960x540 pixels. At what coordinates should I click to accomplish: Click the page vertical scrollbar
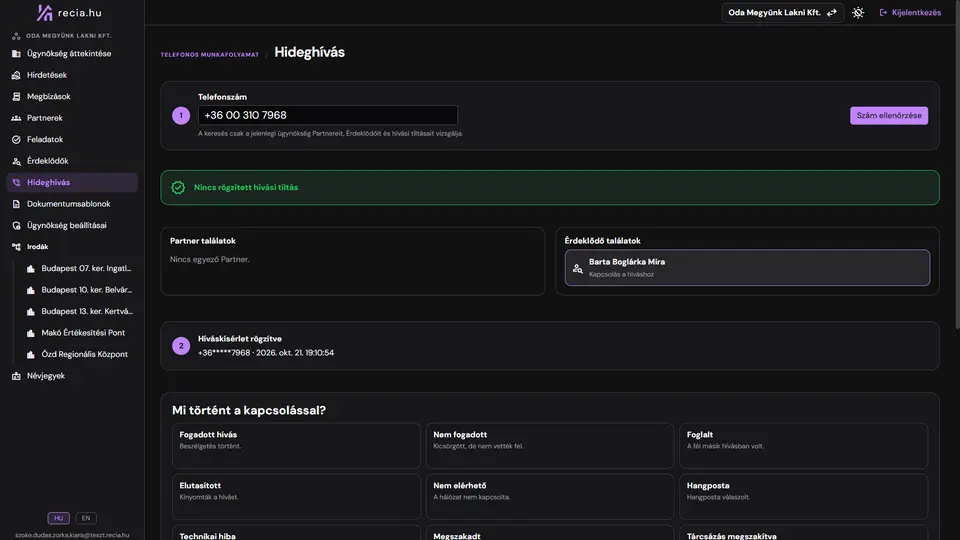tap(956, 165)
